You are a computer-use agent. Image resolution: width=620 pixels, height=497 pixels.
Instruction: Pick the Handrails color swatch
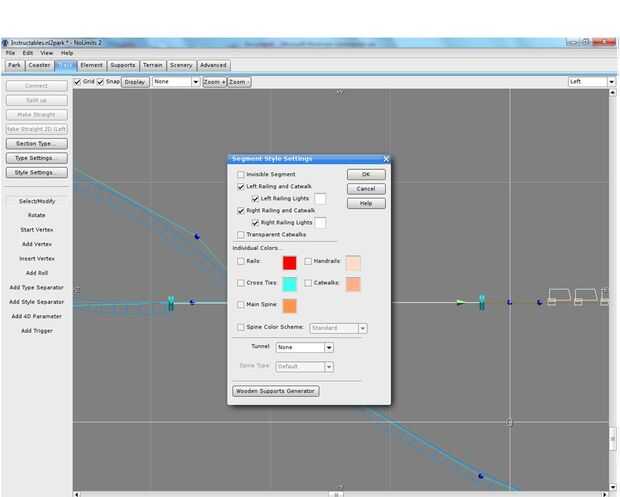tap(353, 263)
